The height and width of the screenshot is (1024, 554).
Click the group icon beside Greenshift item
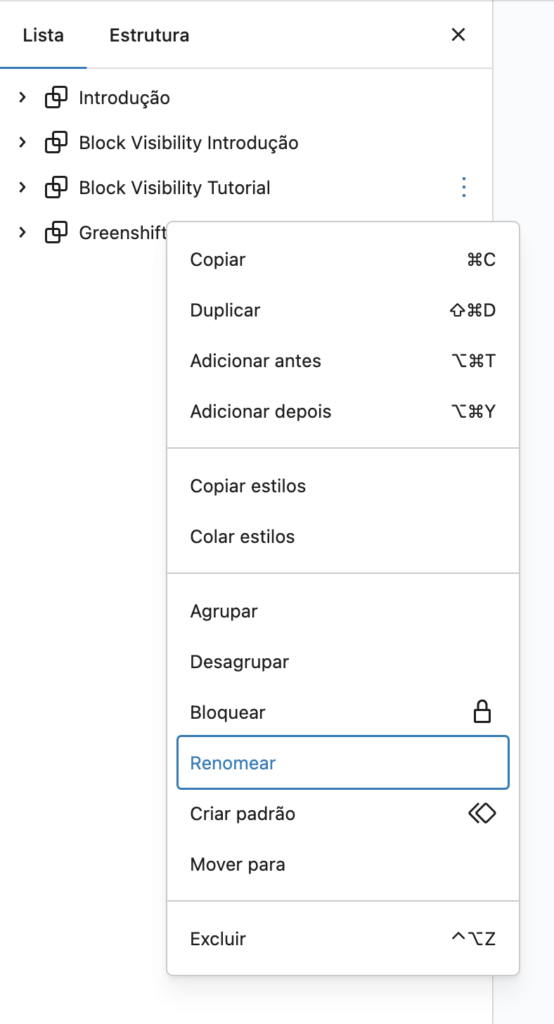pos(56,232)
